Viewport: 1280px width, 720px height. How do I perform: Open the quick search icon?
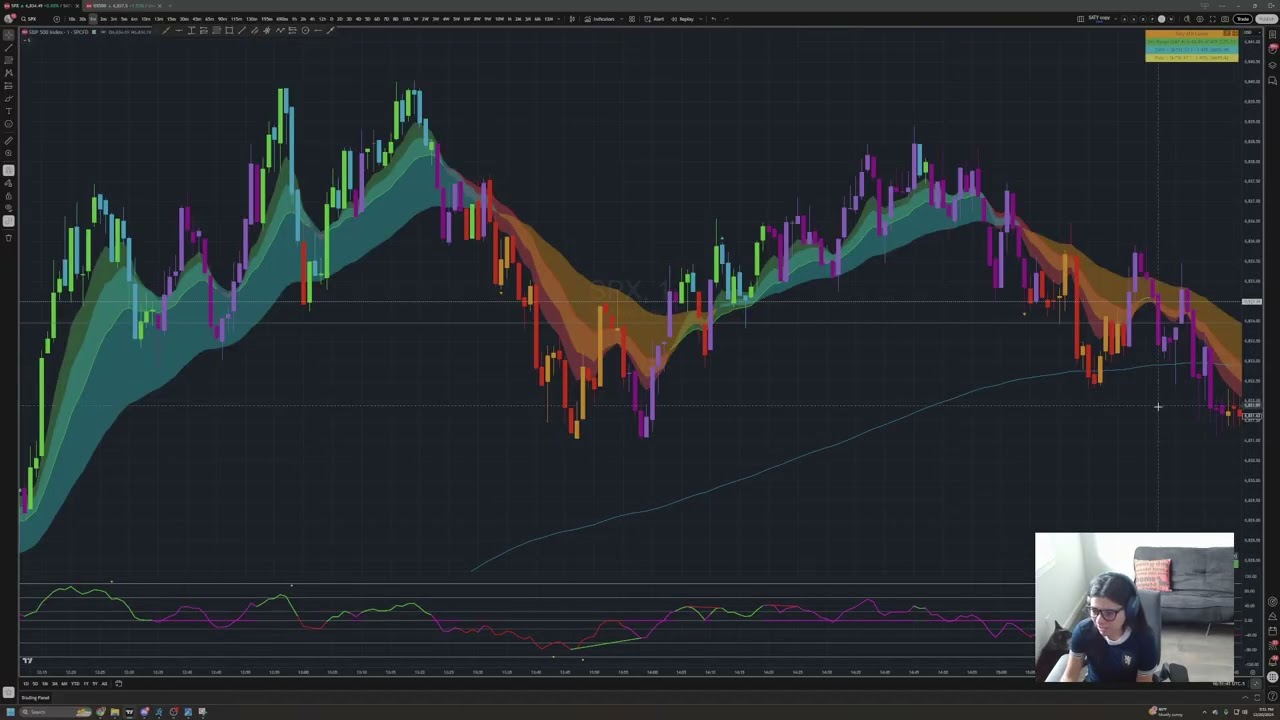coord(1187,19)
